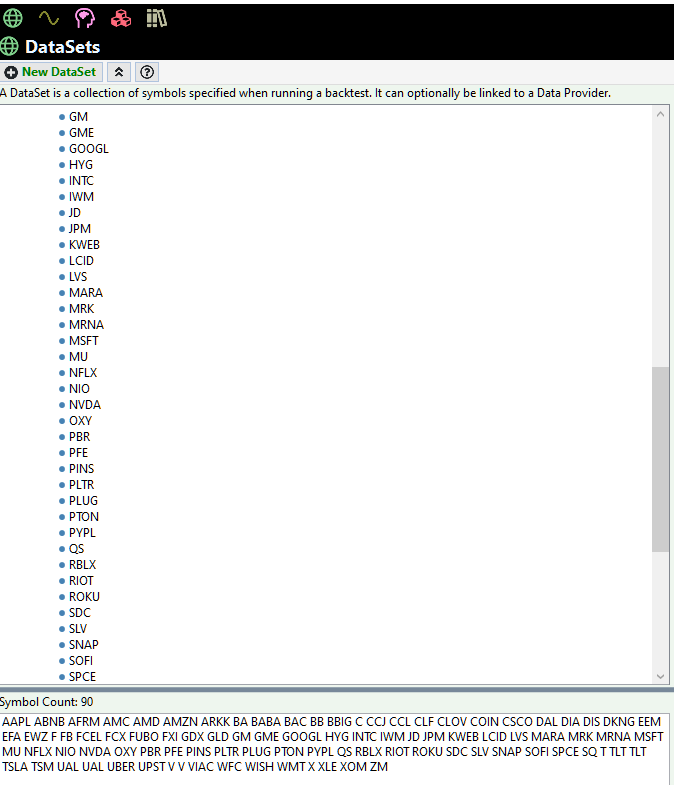Select MRK symbol in list
Image resolution: width=674 pixels, height=785 pixels.
tap(81, 309)
